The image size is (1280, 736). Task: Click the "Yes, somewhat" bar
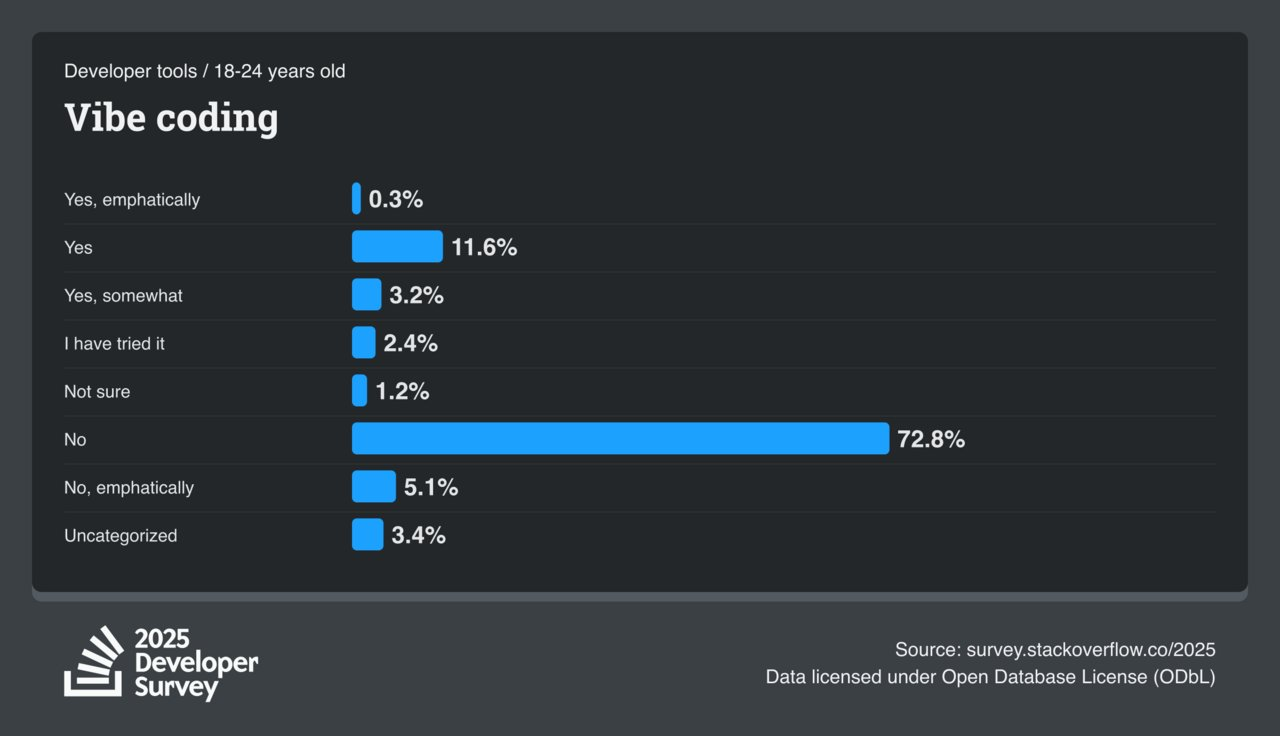pyautogui.click(x=366, y=294)
